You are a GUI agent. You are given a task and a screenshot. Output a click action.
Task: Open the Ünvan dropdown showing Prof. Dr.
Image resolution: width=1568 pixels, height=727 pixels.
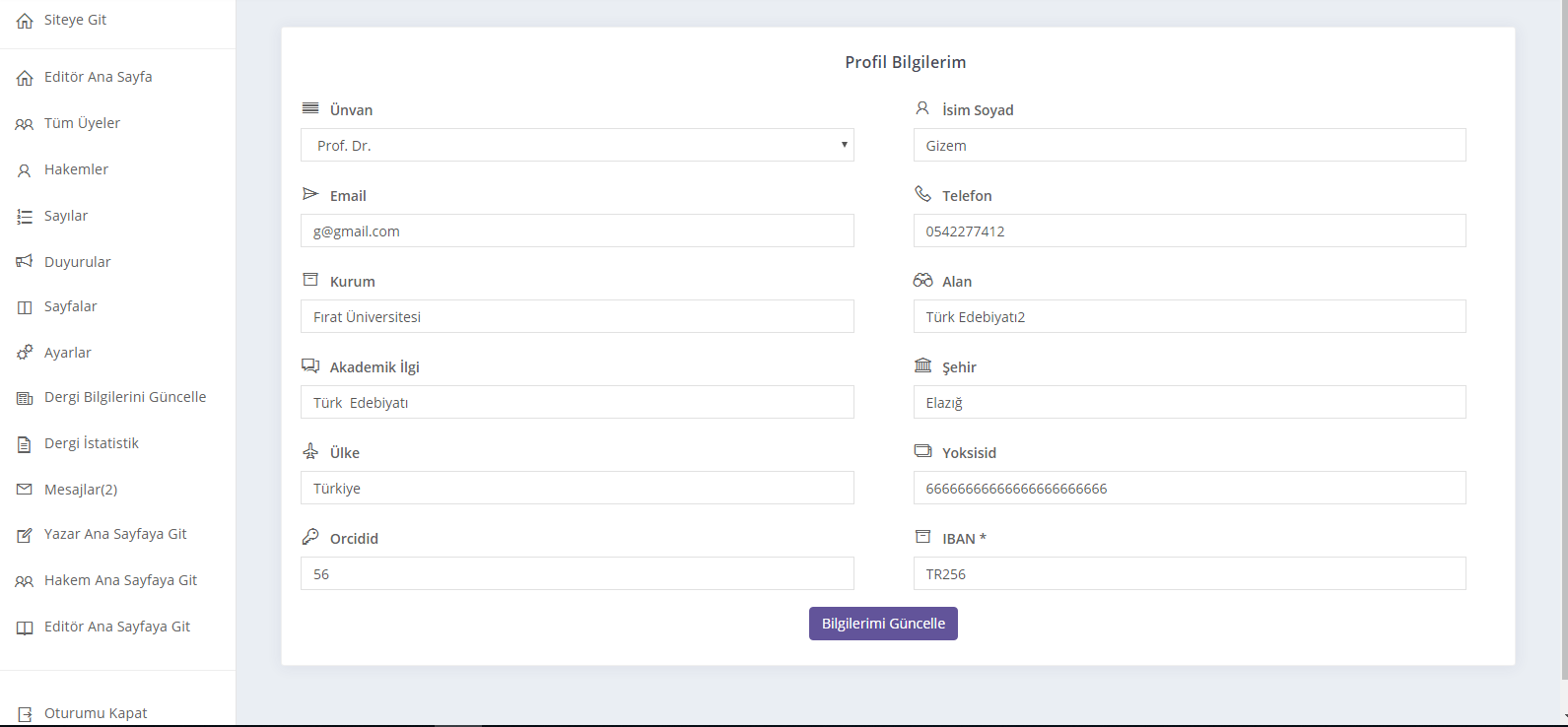pos(577,145)
